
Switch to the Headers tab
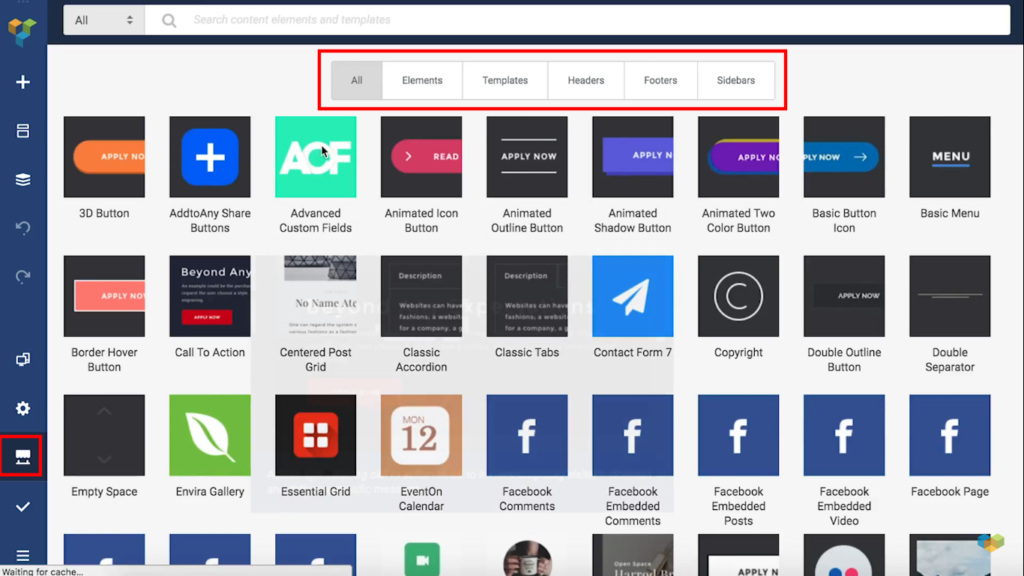(586, 80)
